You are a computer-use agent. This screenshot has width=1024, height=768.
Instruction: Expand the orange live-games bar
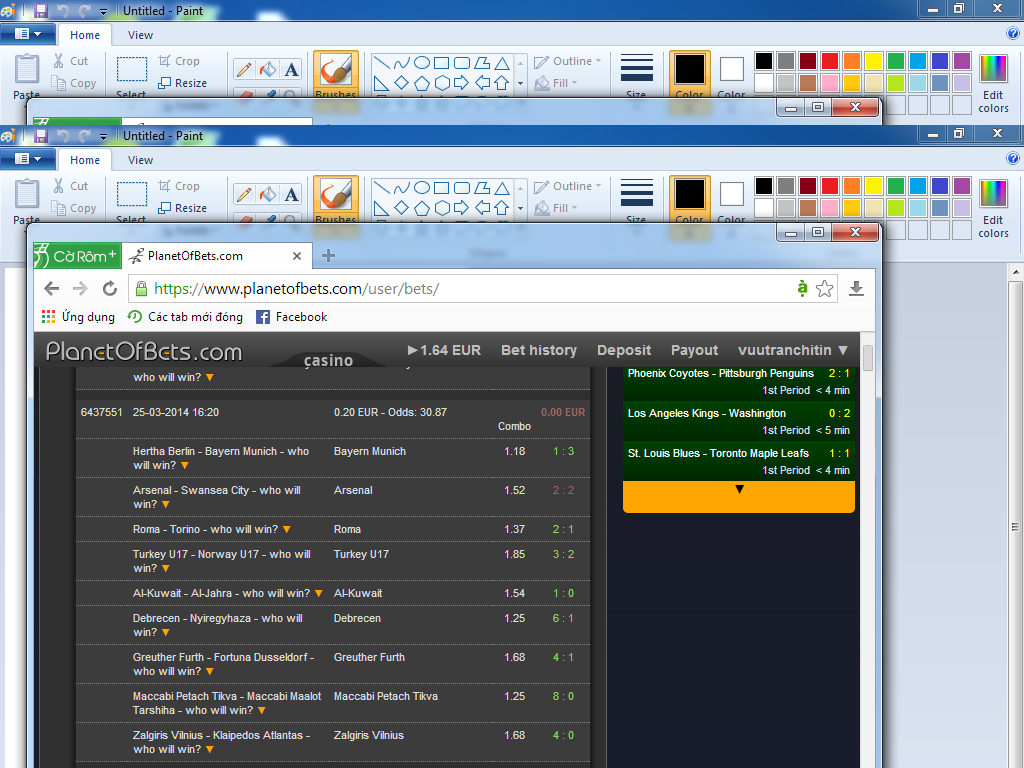pyautogui.click(x=739, y=496)
